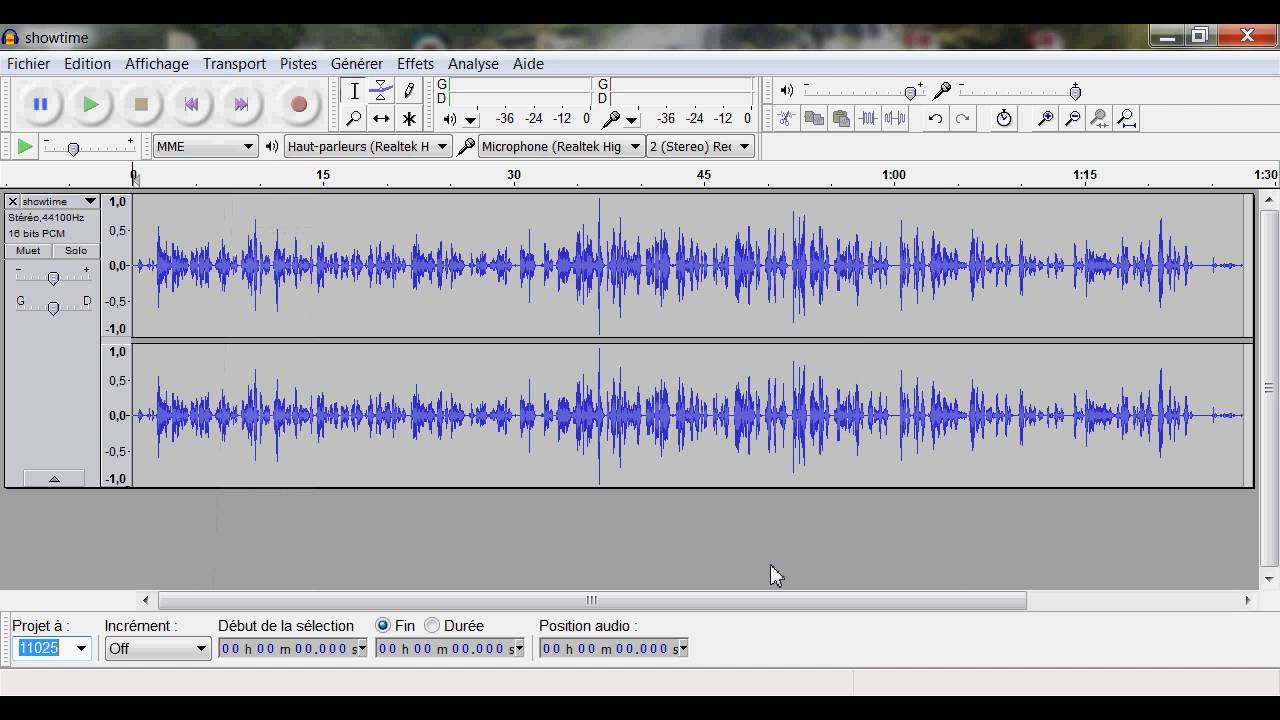Click the track gain slider handle
1280x720 pixels.
(53, 278)
